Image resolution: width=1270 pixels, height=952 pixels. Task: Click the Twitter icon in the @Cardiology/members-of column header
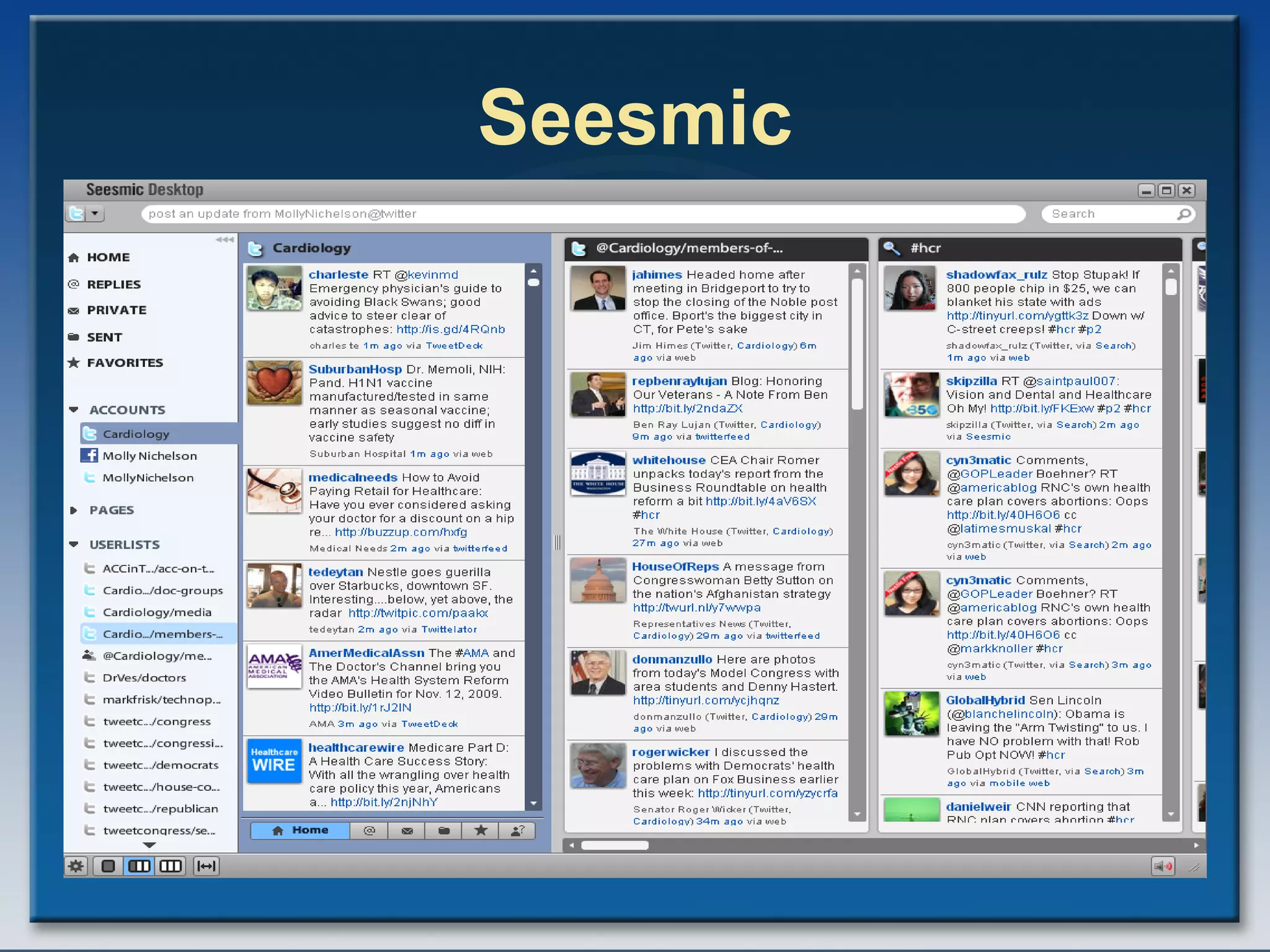click(579, 249)
